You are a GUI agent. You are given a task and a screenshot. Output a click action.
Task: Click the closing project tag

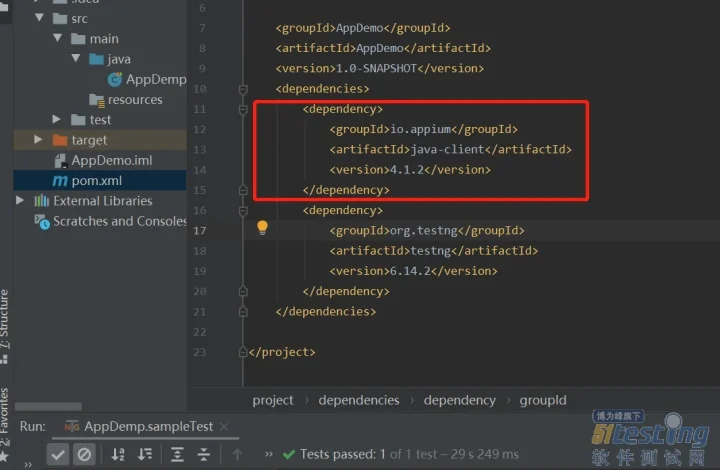click(282, 352)
